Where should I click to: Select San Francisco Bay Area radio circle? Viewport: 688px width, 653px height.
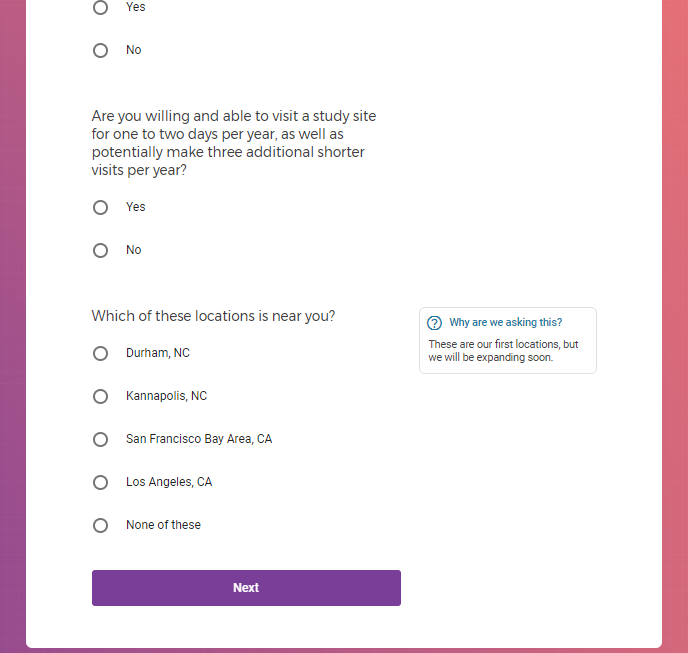100,439
